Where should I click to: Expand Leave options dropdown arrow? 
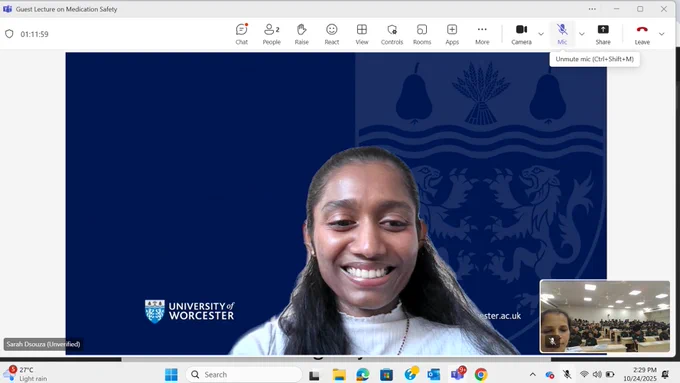[x=661, y=34]
